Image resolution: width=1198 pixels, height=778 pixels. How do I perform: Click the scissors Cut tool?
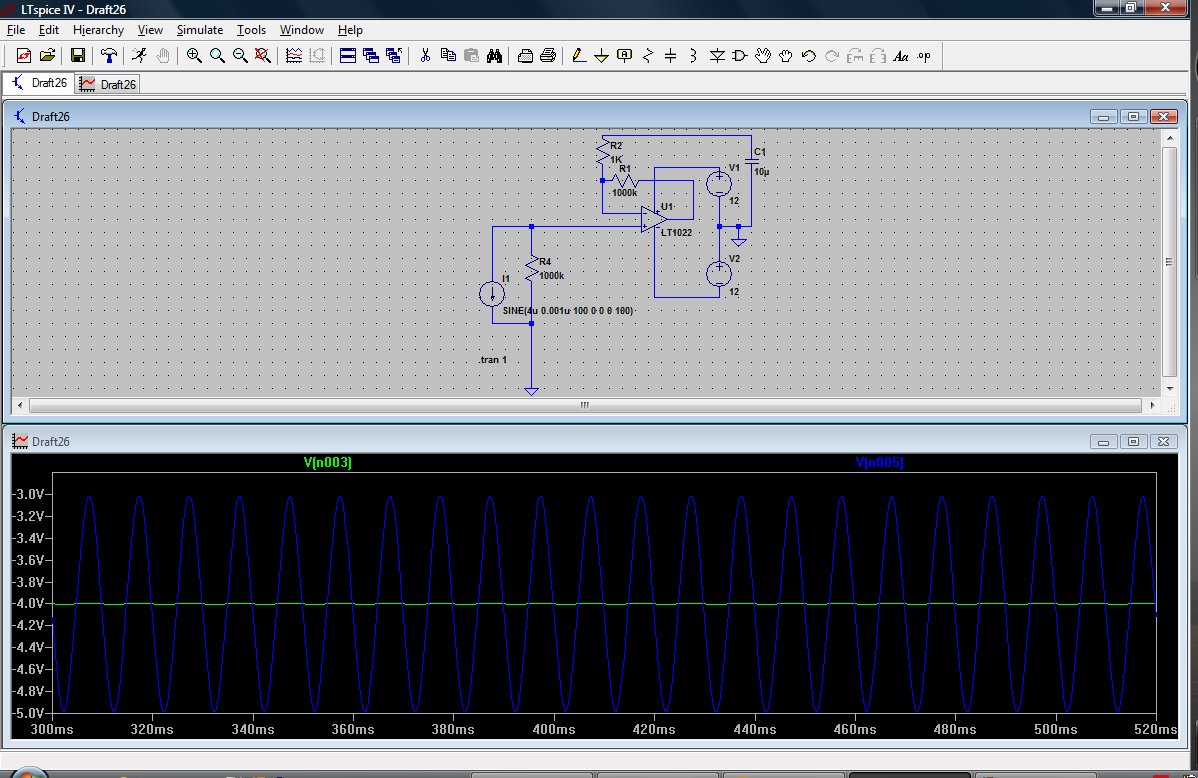[x=425, y=56]
